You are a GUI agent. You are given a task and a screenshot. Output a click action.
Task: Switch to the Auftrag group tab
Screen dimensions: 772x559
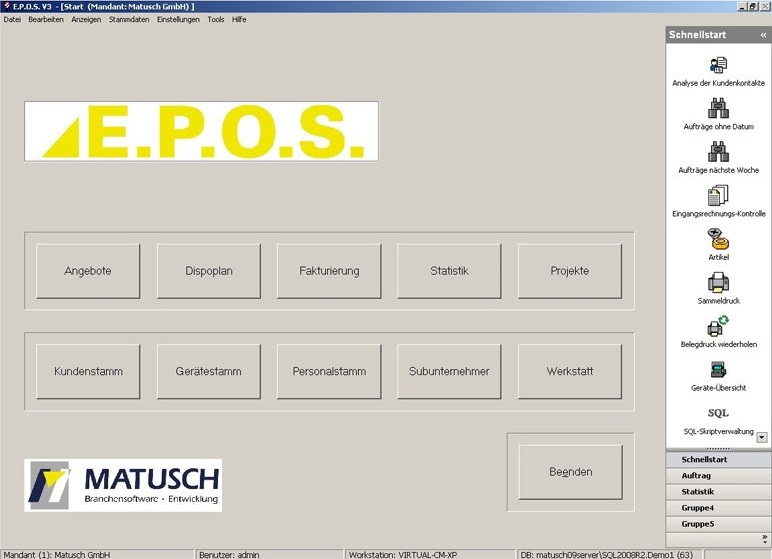tap(718, 476)
